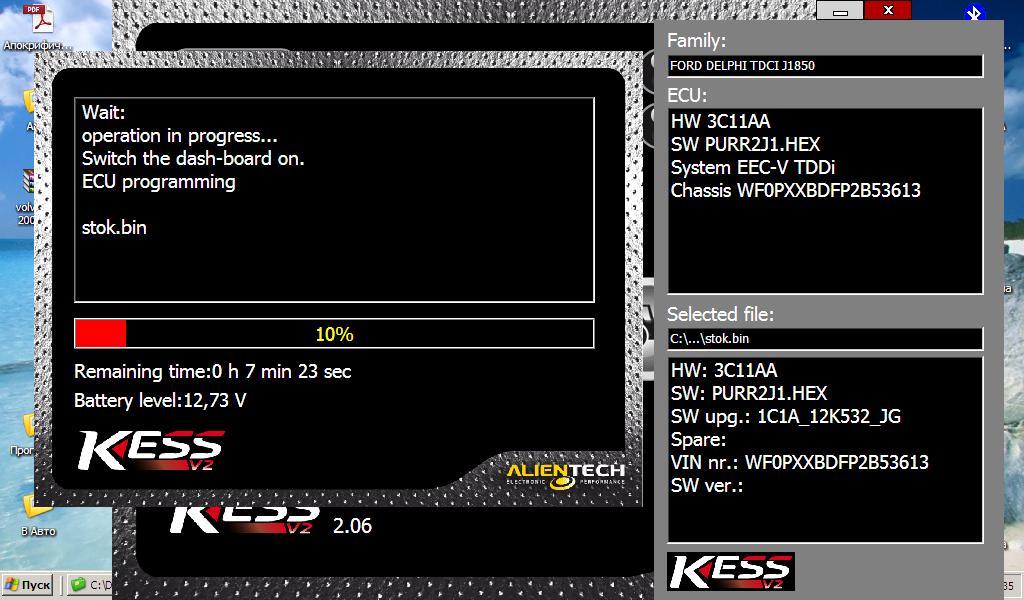Viewport: 1024px width, 600px height.
Task: Click the "Wait:" line in the message box
Action: point(103,112)
